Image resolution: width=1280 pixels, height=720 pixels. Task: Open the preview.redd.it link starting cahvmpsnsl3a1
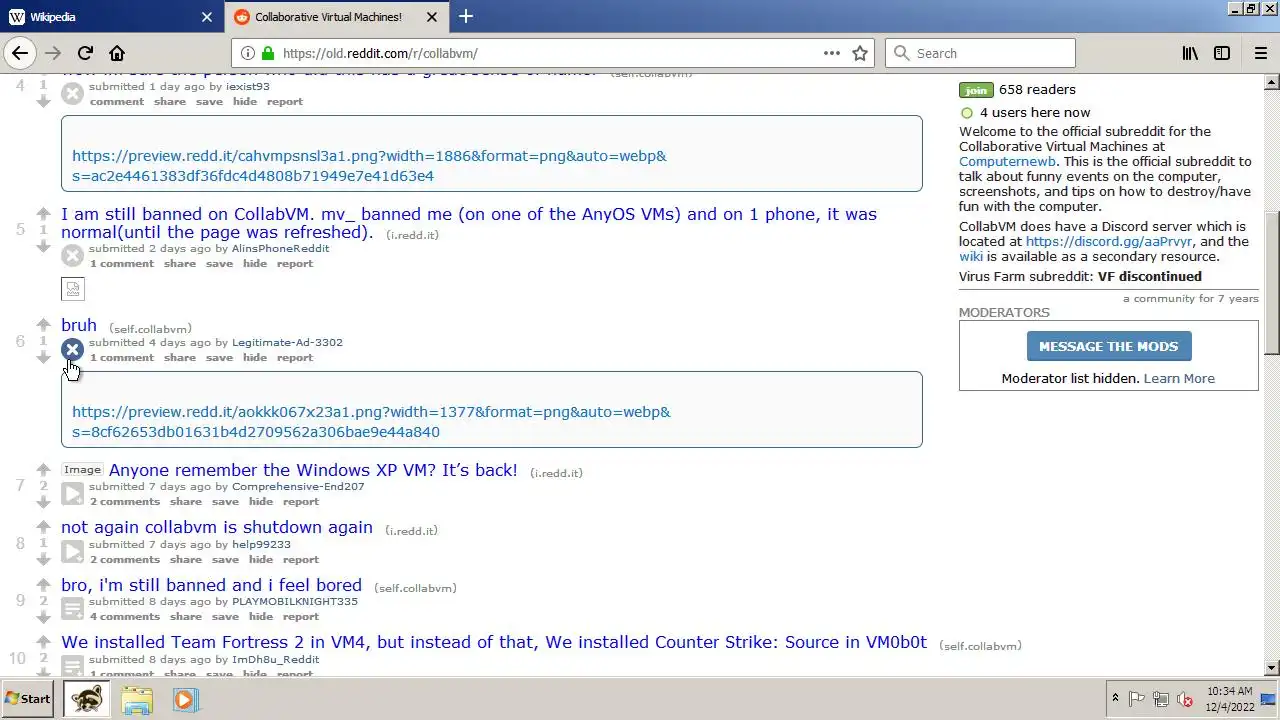(x=369, y=166)
